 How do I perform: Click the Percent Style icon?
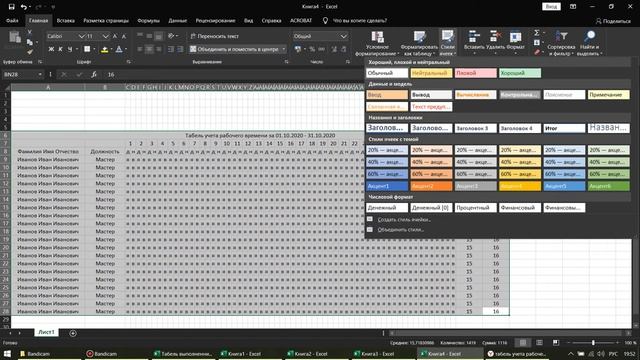pos(312,49)
